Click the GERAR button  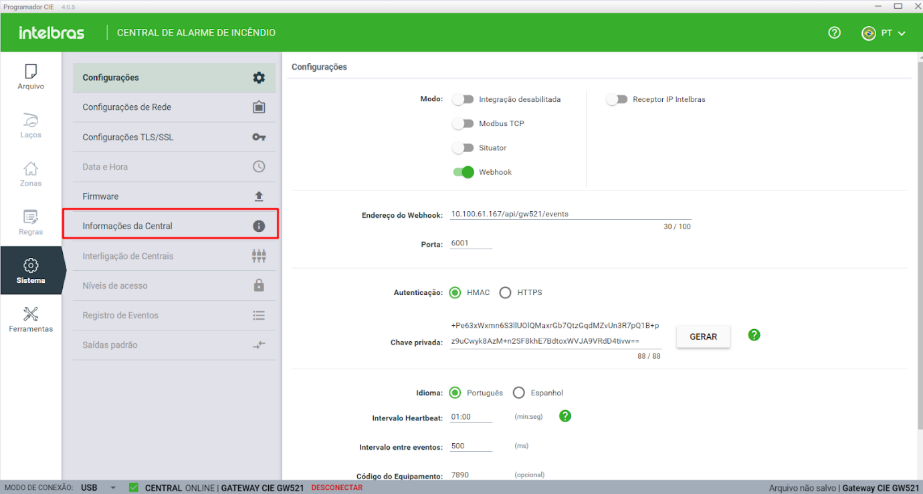click(x=703, y=337)
